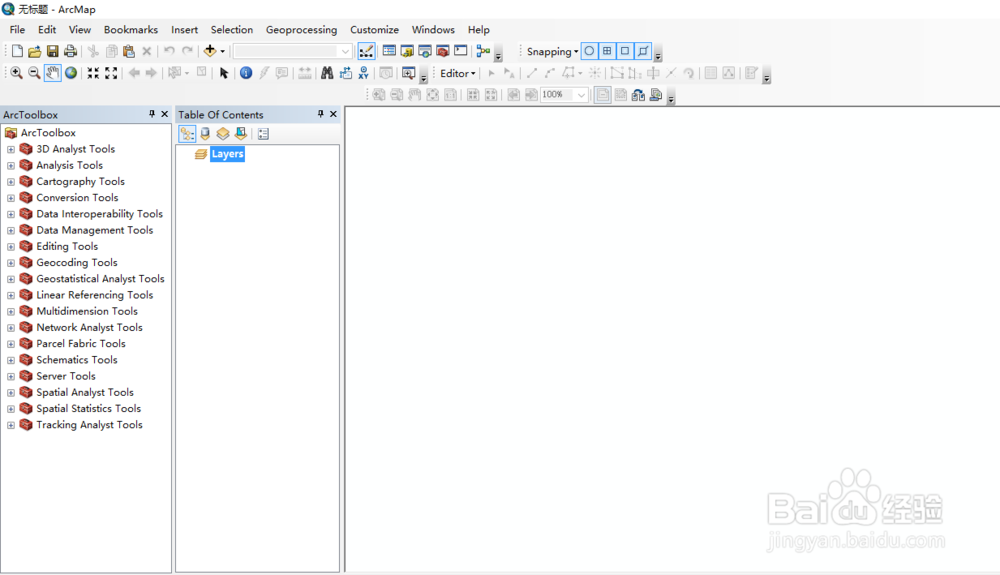Open the Geoprocessing menu

point(302,29)
